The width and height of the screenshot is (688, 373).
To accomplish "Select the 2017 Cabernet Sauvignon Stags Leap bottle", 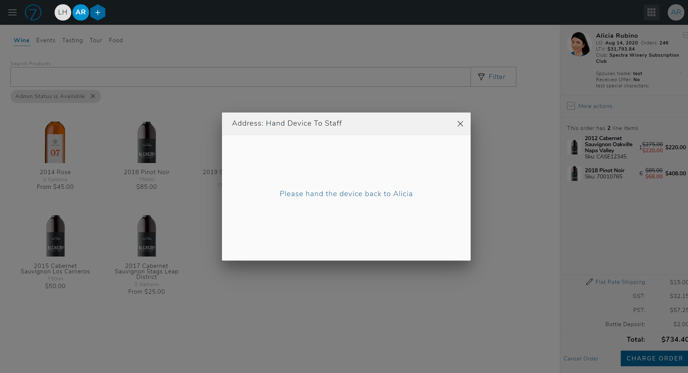I will [x=147, y=236].
